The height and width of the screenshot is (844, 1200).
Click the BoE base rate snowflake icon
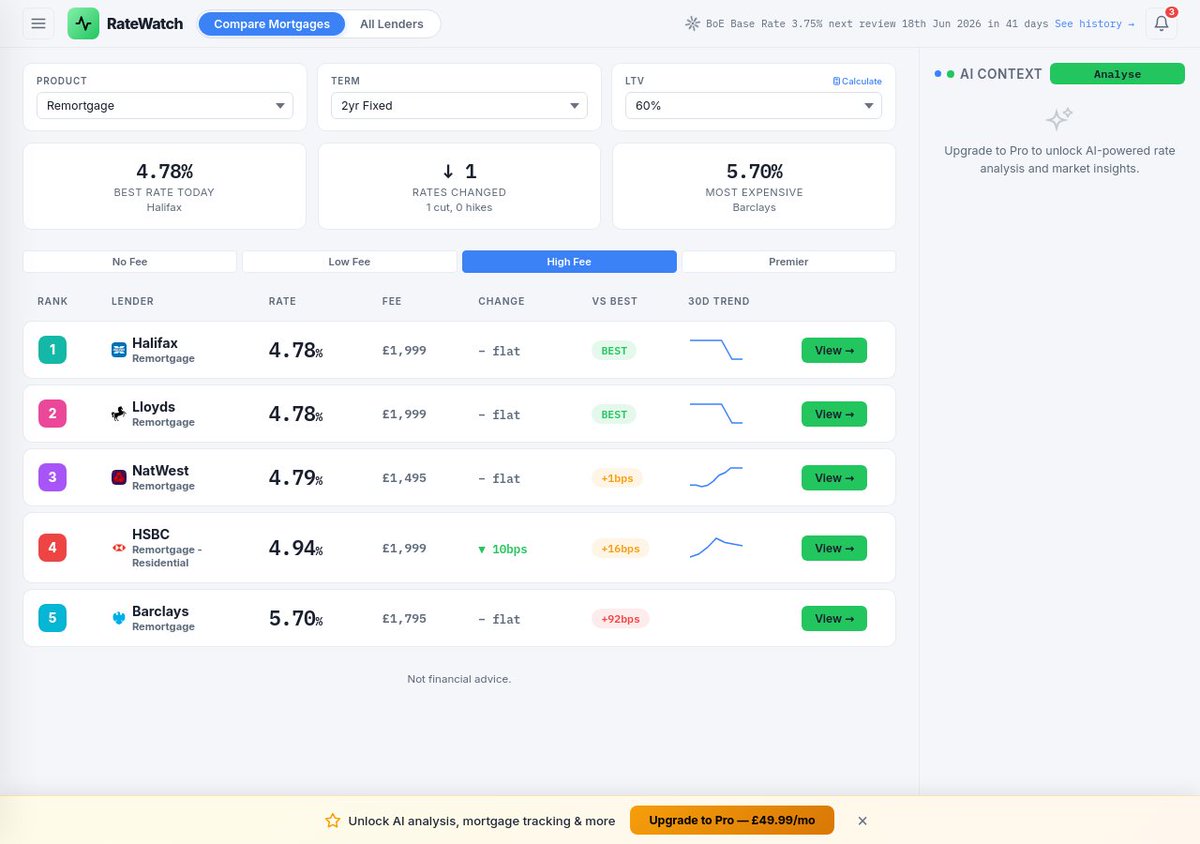point(692,23)
